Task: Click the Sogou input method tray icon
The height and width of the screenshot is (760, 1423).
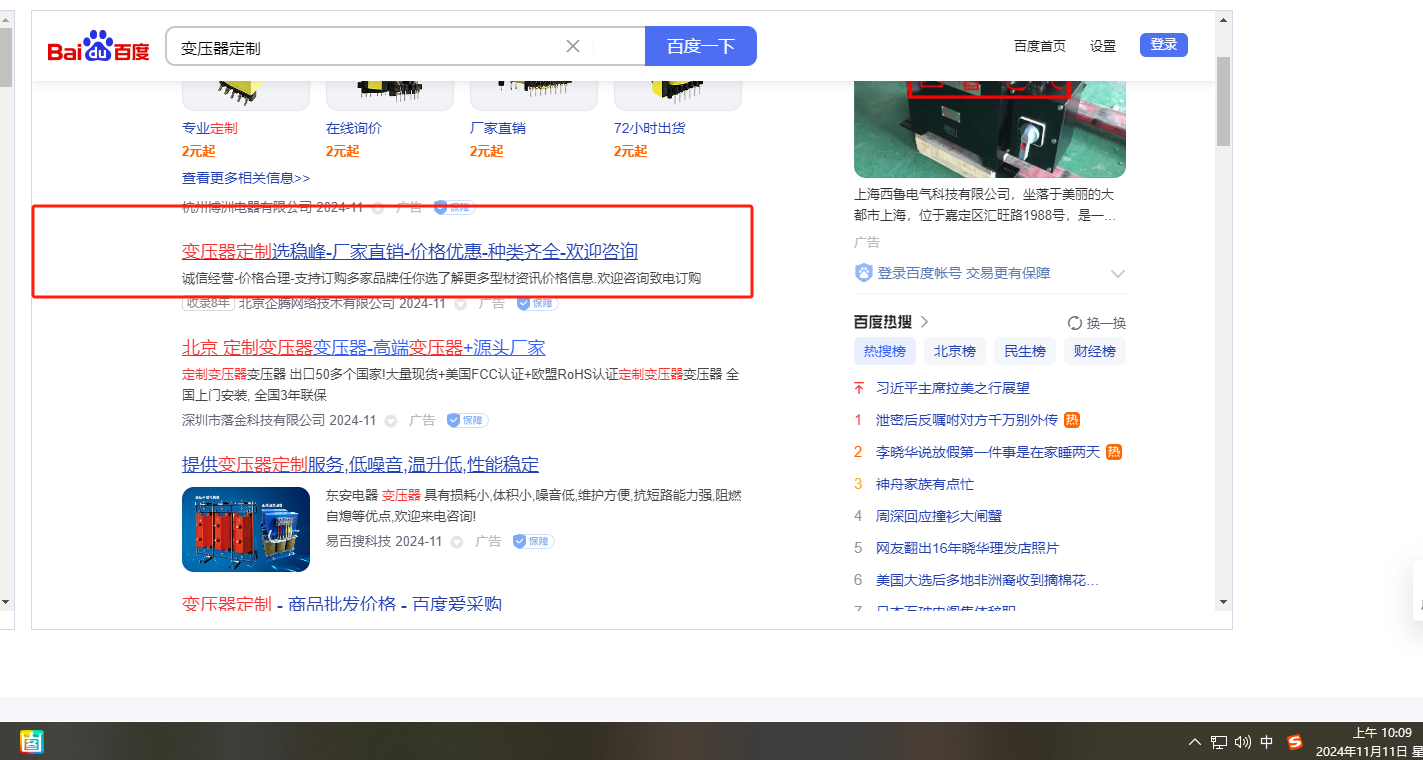Action: pos(1295,742)
